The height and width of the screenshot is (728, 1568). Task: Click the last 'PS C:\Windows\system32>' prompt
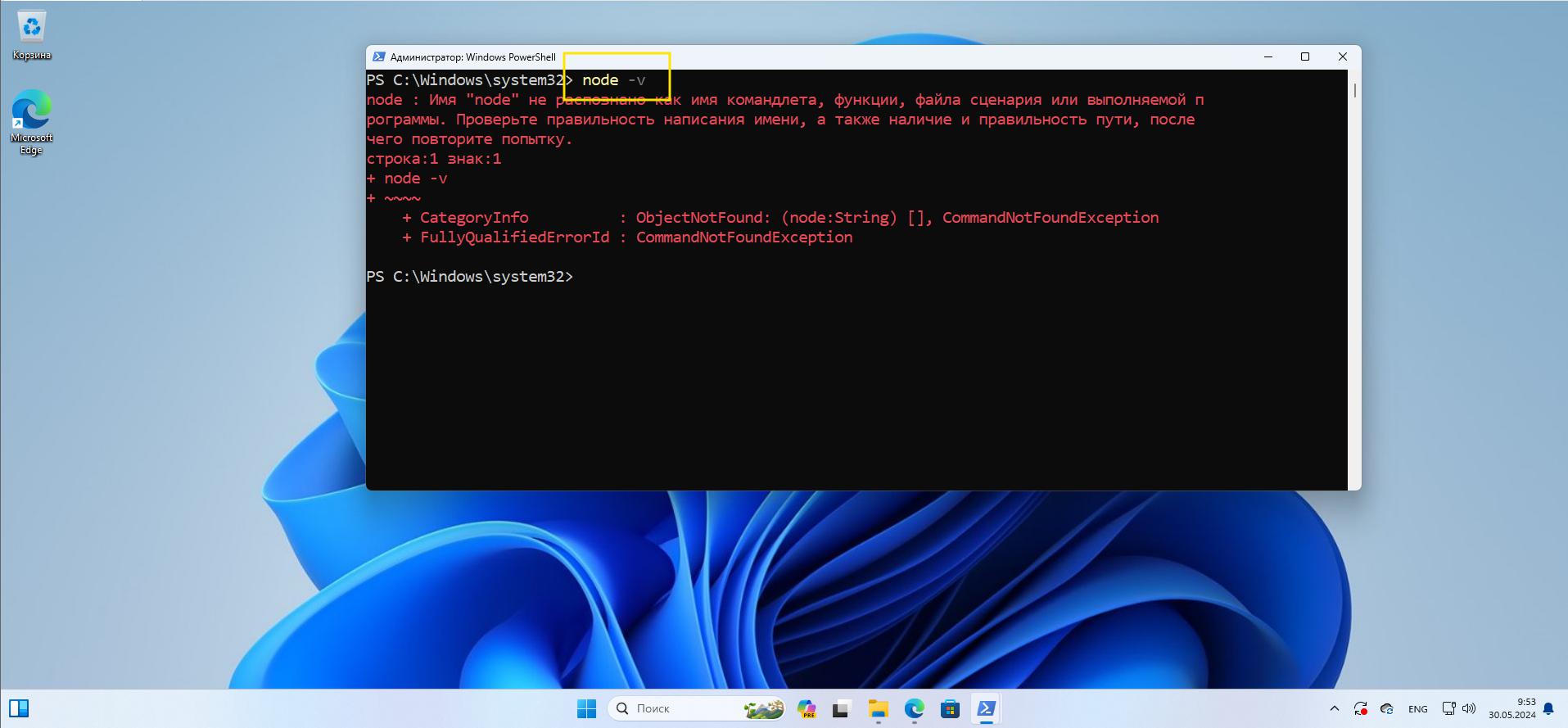tap(469, 277)
